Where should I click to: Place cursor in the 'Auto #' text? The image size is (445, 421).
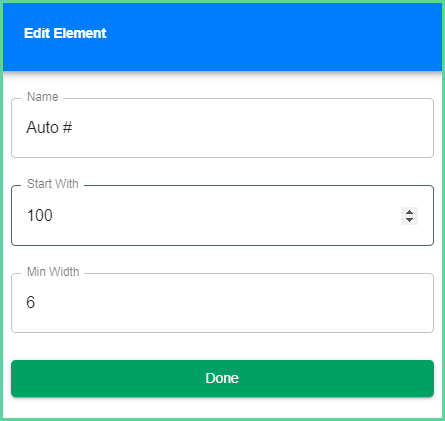click(x=49, y=127)
